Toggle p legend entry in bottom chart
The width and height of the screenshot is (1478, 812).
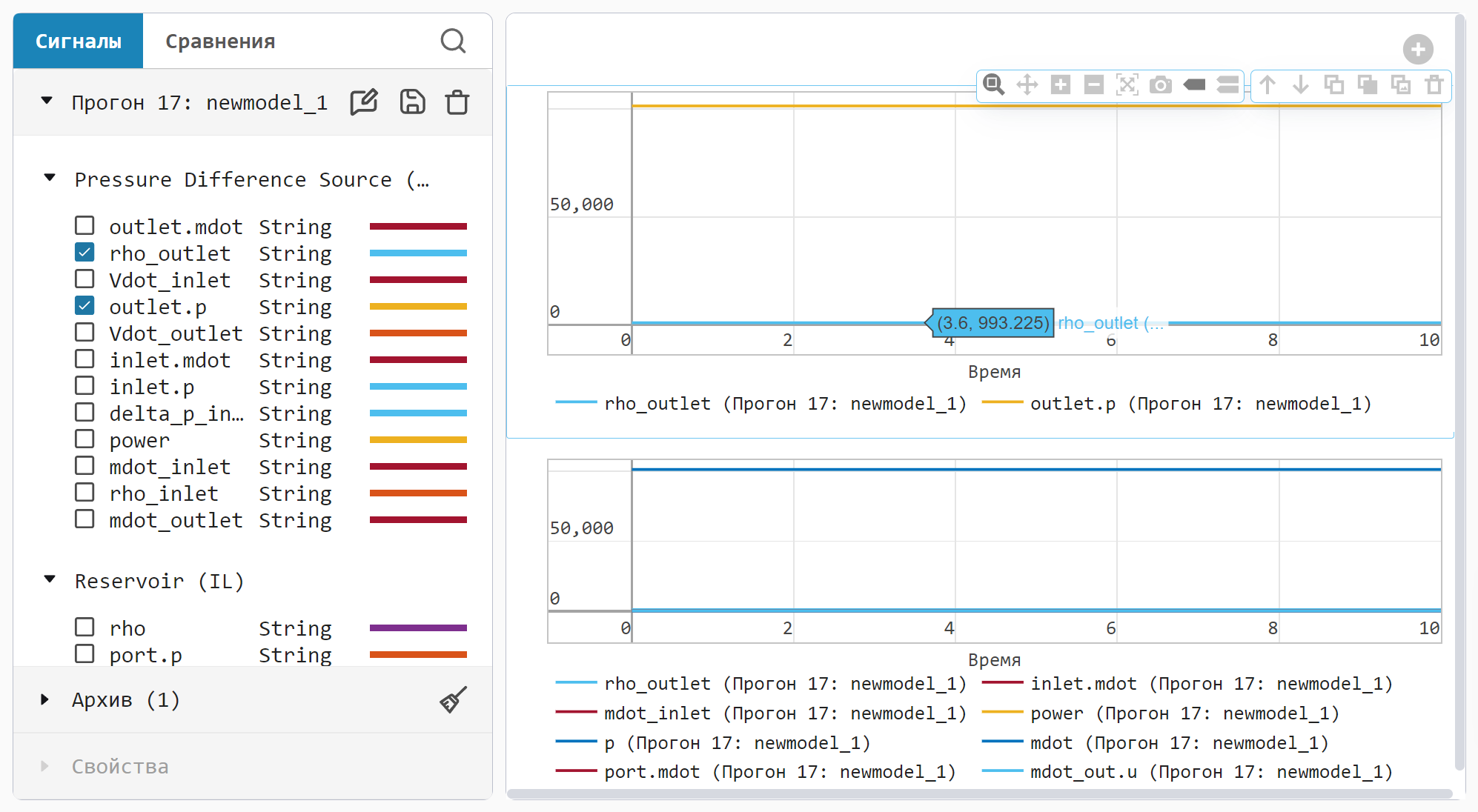712,743
